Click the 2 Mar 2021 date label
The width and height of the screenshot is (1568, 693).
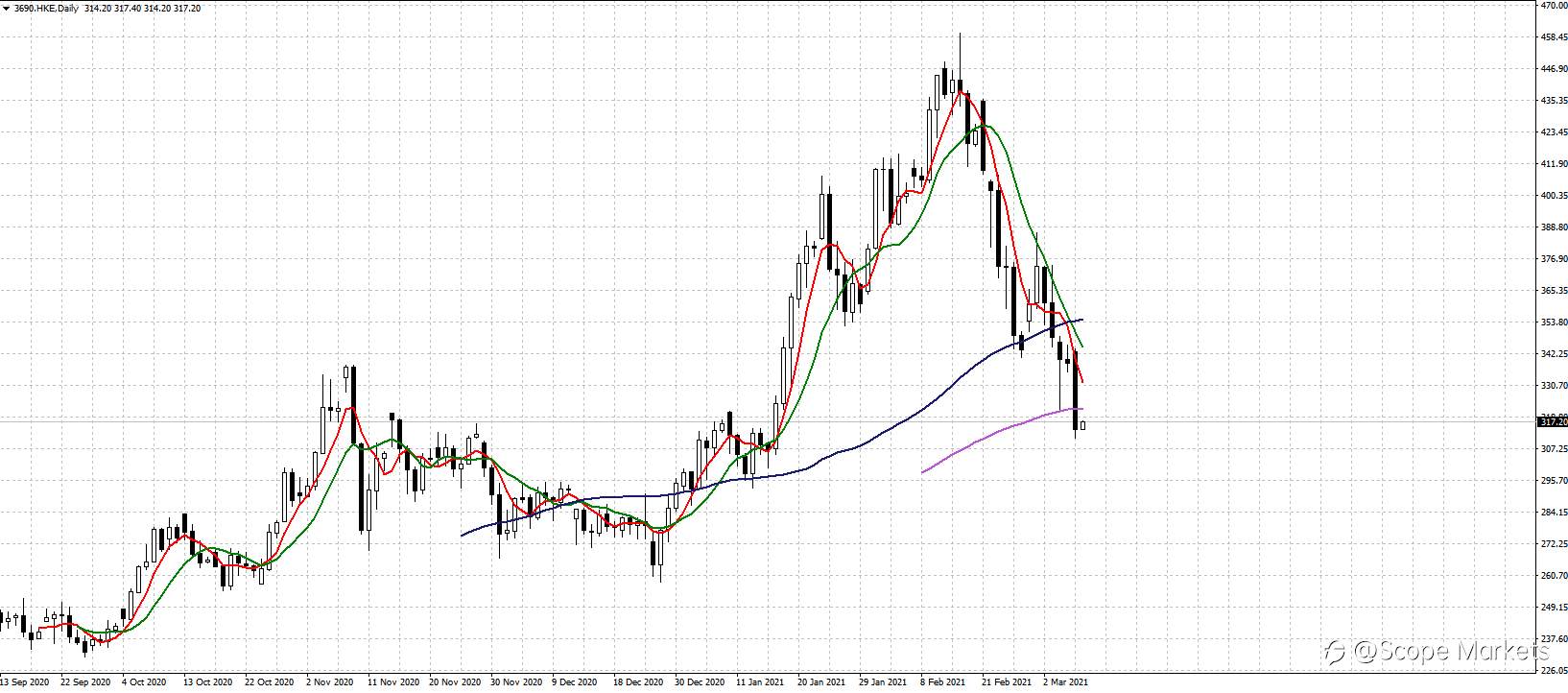coord(1068,683)
